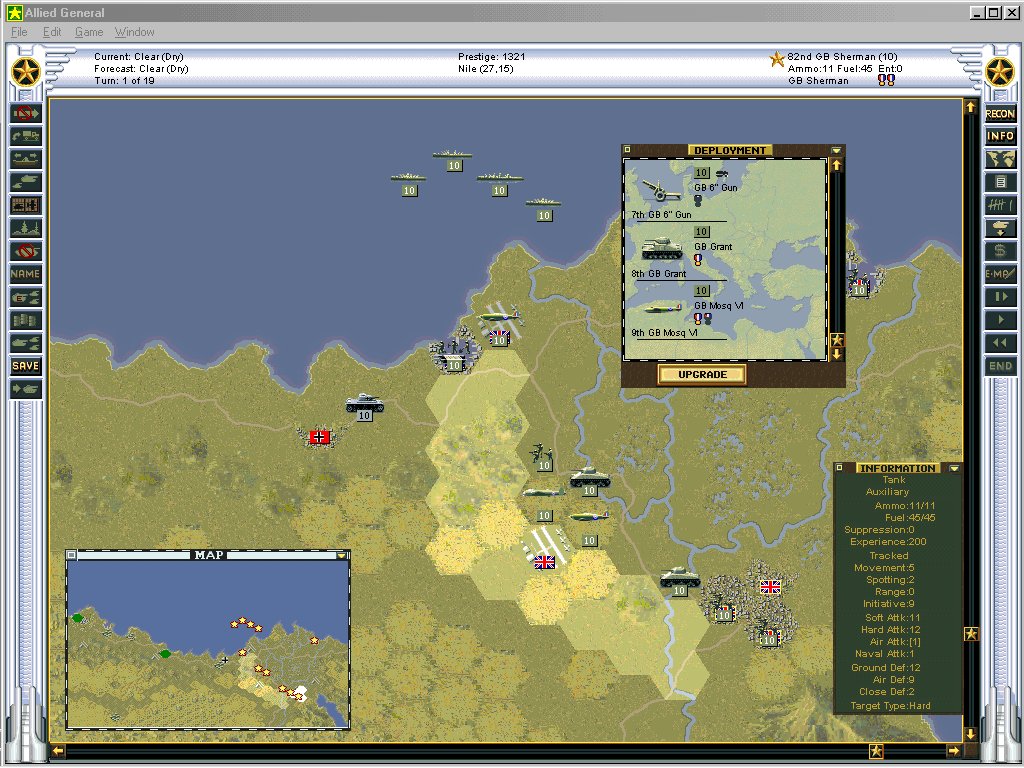Click the Turn: 1 of 19 text
This screenshot has width=1024, height=768.
[x=125, y=81]
